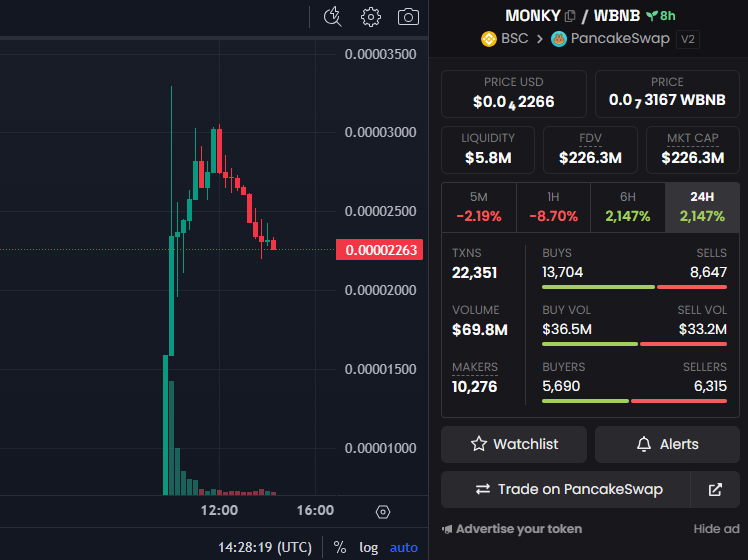This screenshot has width=748, height=560.
Task: Click the SELLERS count 6,315
Action: tap(710, 386)
